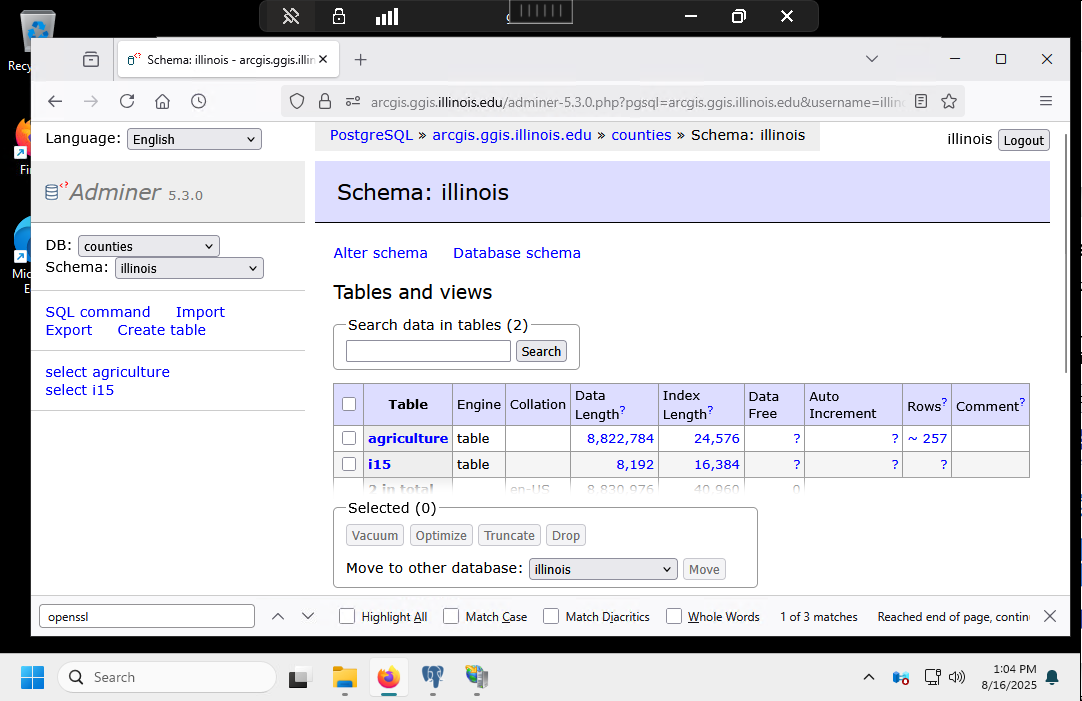This screenshot has height=701, width=1082.
Task: Open the browsing history clock icon
Action: pyautogui.click(x=199, y=101)
